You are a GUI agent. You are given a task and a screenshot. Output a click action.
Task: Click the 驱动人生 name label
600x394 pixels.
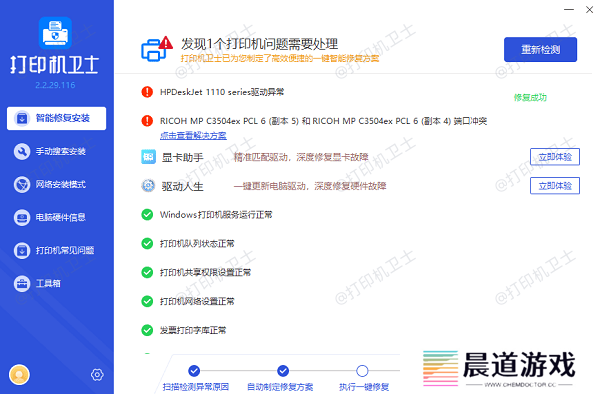point(183,186)
